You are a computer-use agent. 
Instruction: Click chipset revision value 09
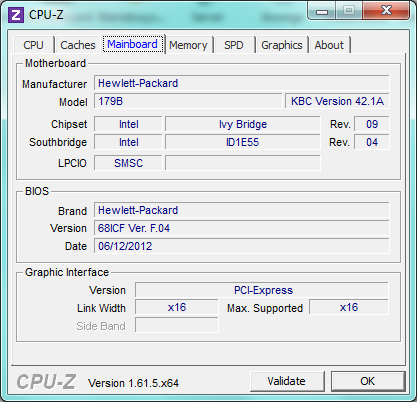(x=372, y=124)
